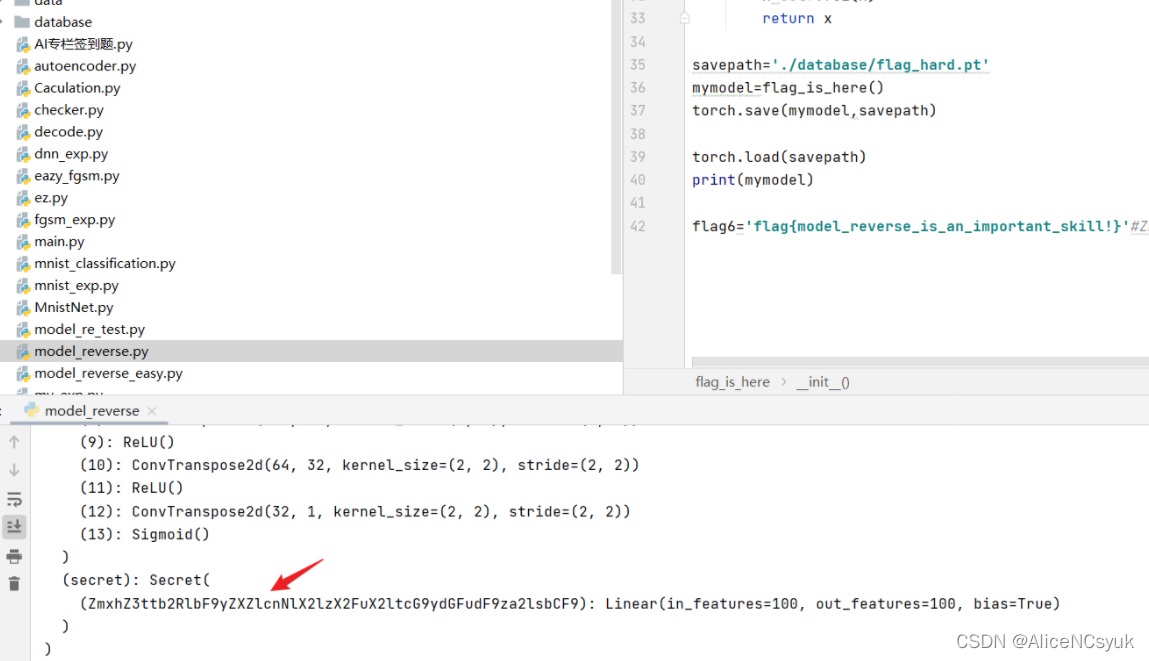Screen dimensions: 1149x661
Task: Click the folder icon of database
Action: 22,22
